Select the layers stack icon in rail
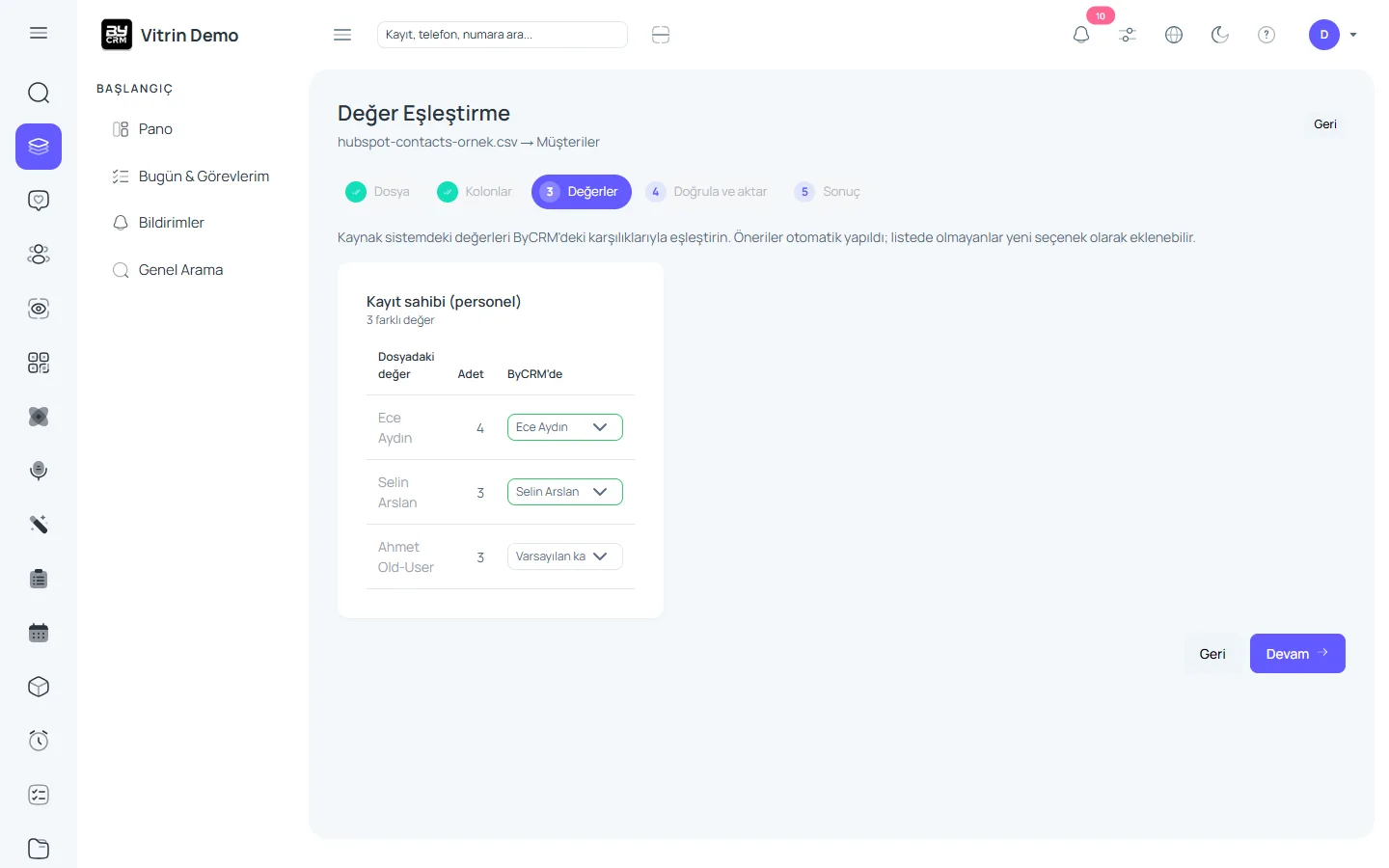1389x868 pixels. coord(39,147)
